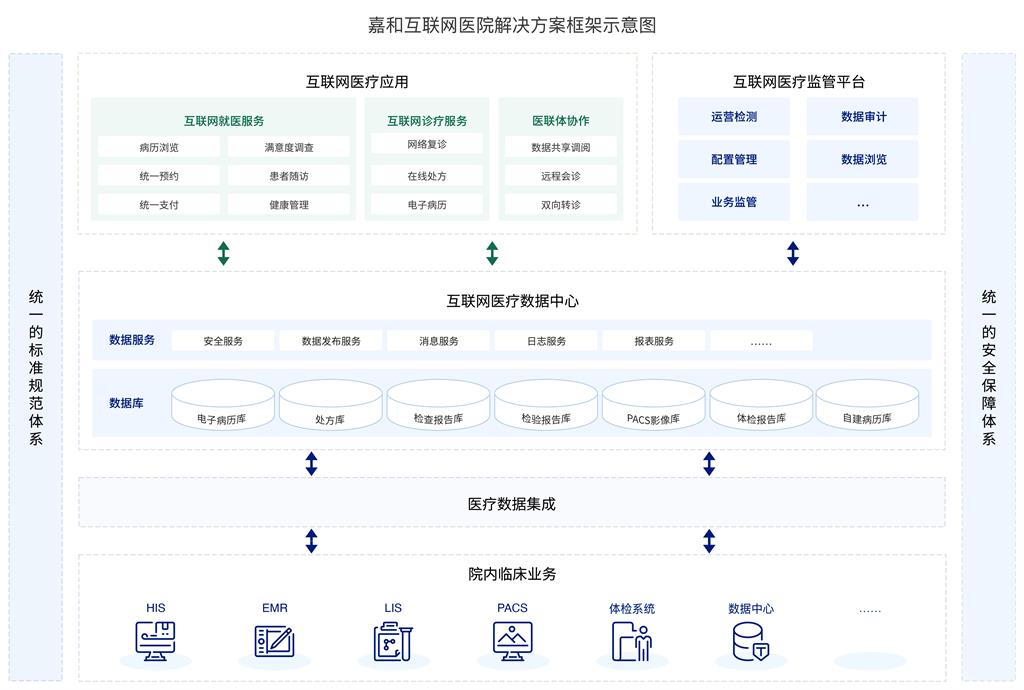The height and width of the screenshot is (690, 1024).
Task: Click the green arrow below 互联网就医服务
Action: (x=223, y=253)
